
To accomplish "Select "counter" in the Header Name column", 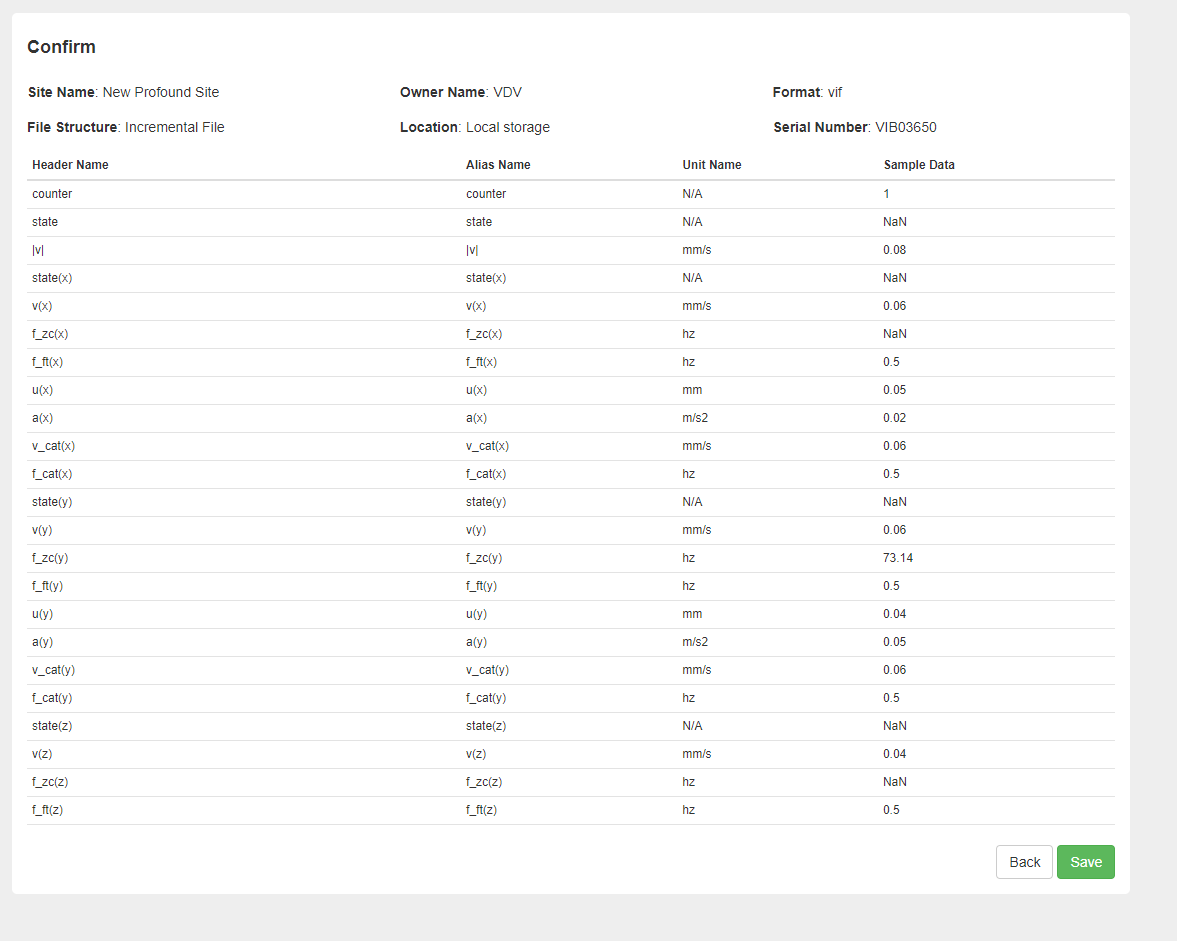I will 52,194.
